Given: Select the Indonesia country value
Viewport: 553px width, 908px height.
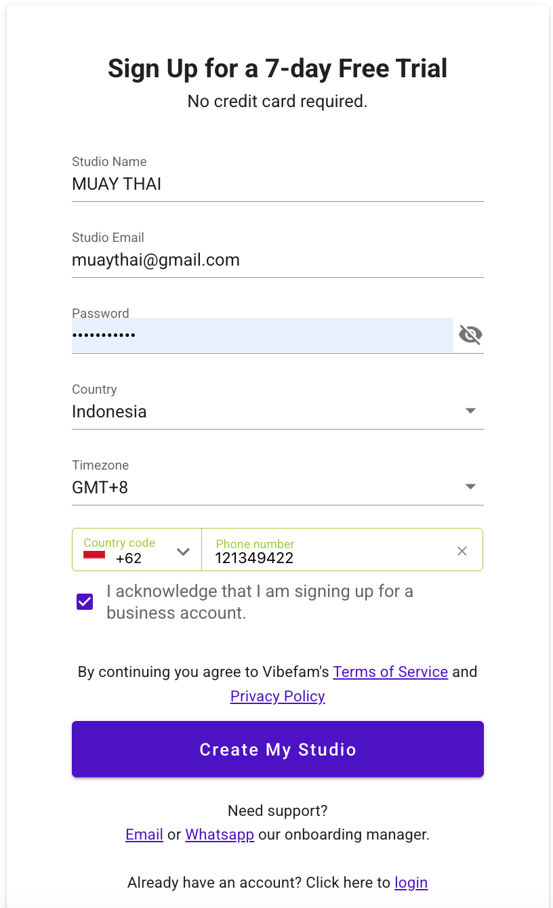Looking at the screenshot, I should pos(109,412).
